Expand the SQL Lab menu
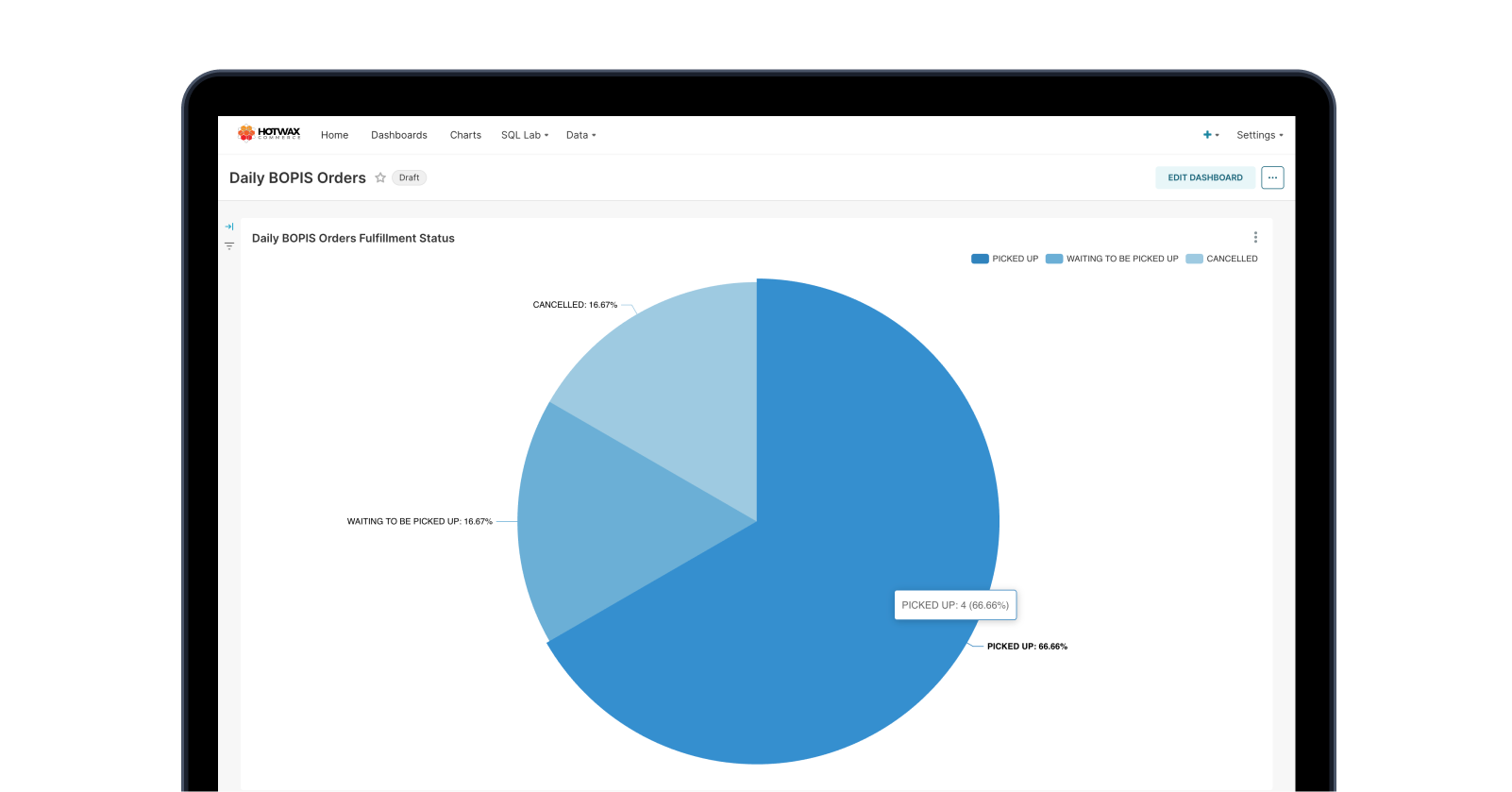 525,135
